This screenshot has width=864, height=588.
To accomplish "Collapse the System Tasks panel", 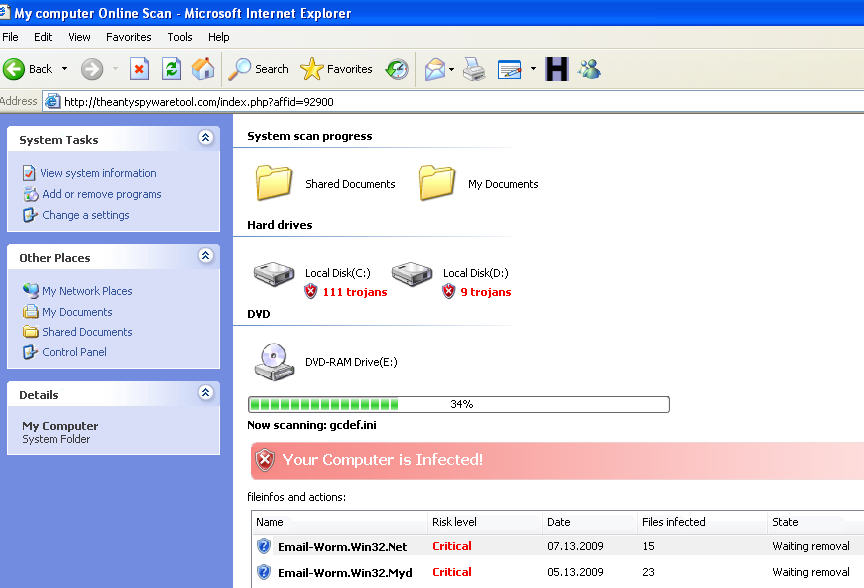I will [x=206, y=137].
